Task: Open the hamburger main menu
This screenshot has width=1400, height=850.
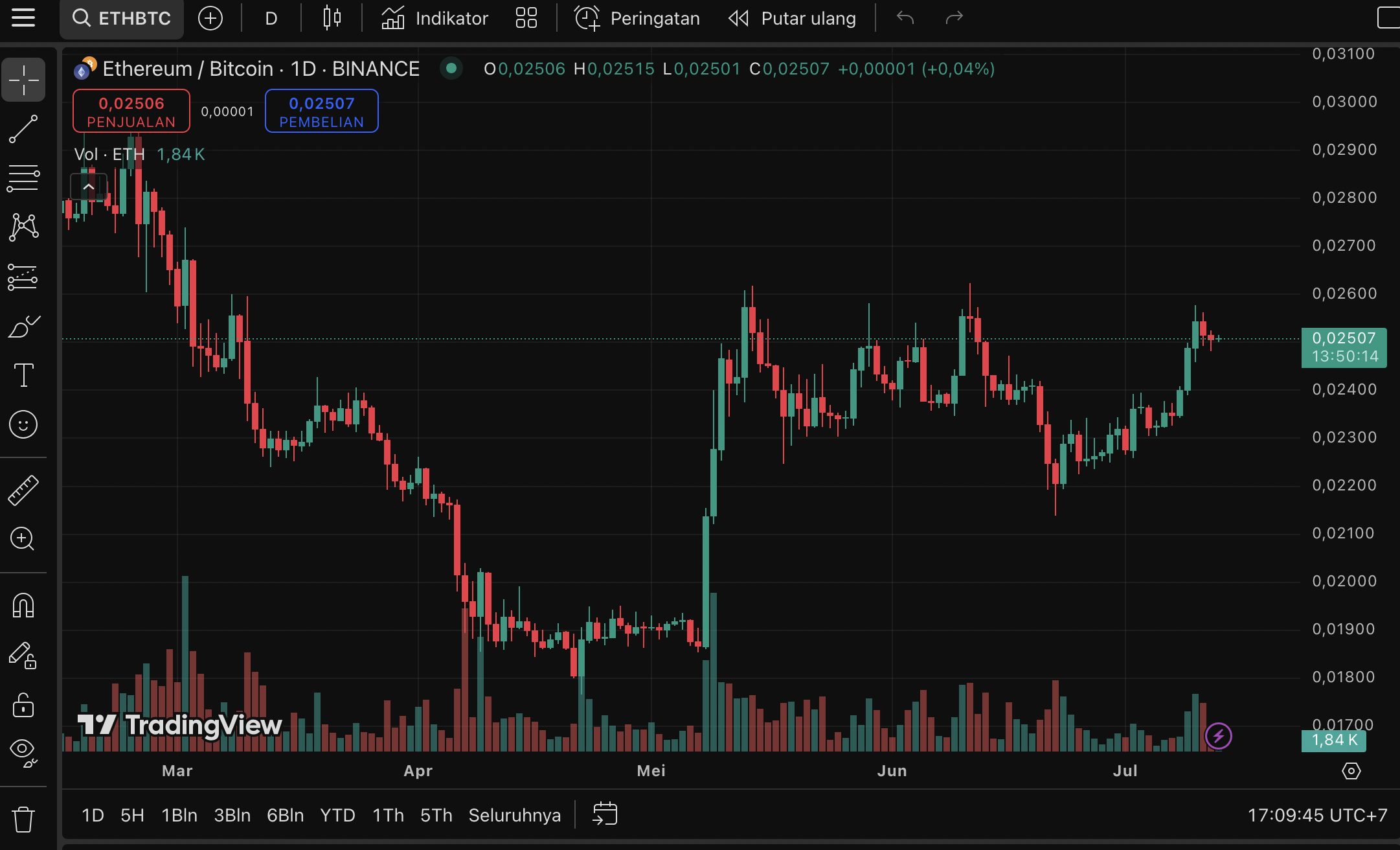Action: point(24,18)
